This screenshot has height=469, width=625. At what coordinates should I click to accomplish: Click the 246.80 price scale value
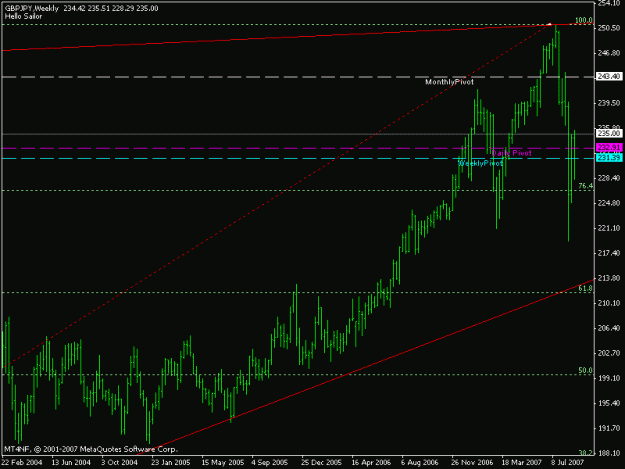coord(609,53)
